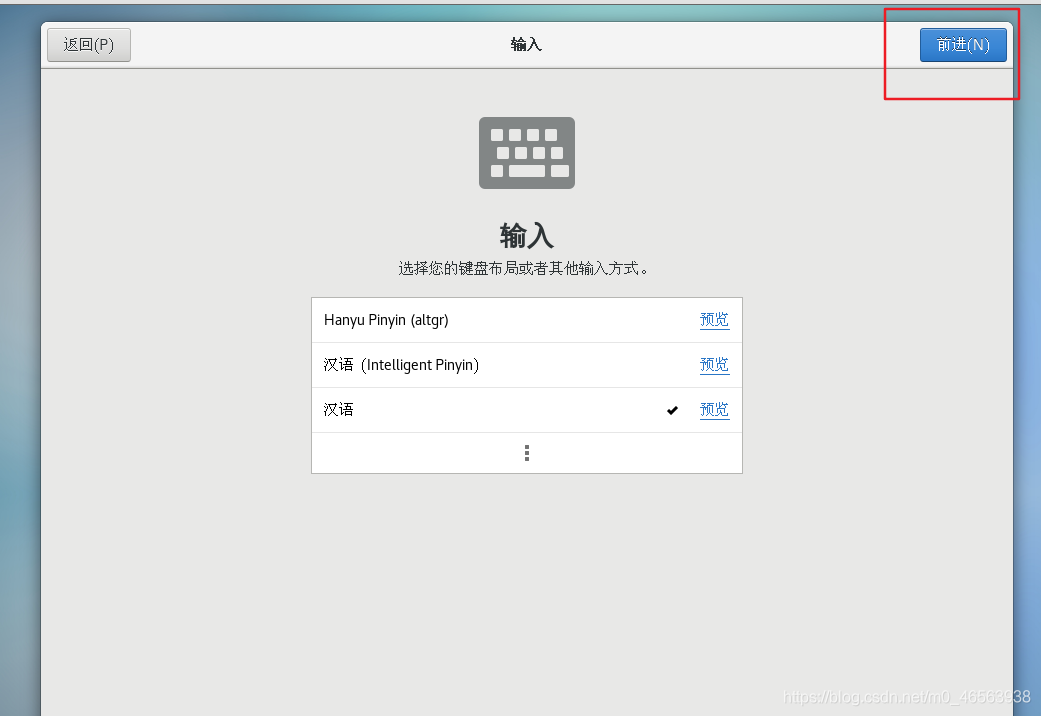The height and width of the screenshot is (716, 1041).
Task: Preview the Hanyu Pinyin (altgr) layout
Action: [x=714, y=319]
